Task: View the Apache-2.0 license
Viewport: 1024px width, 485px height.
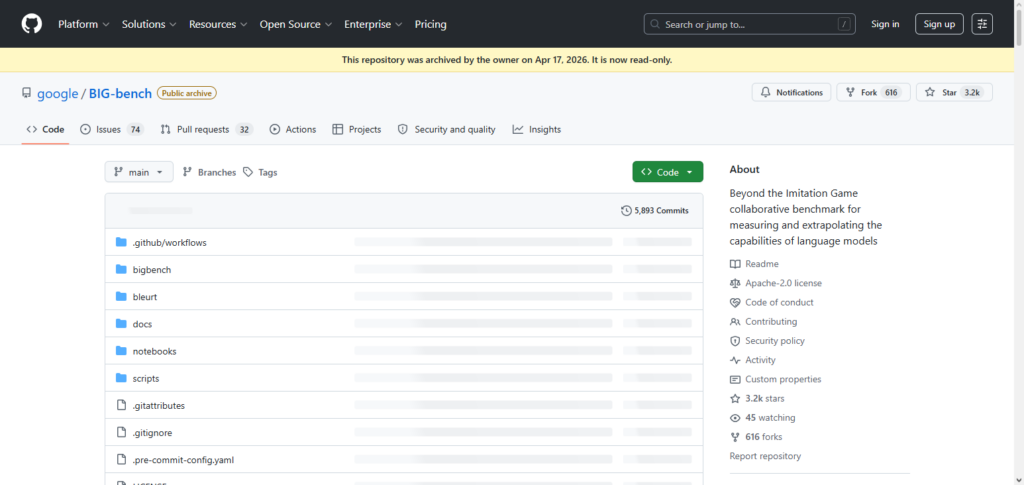Action: pos(776,283)
